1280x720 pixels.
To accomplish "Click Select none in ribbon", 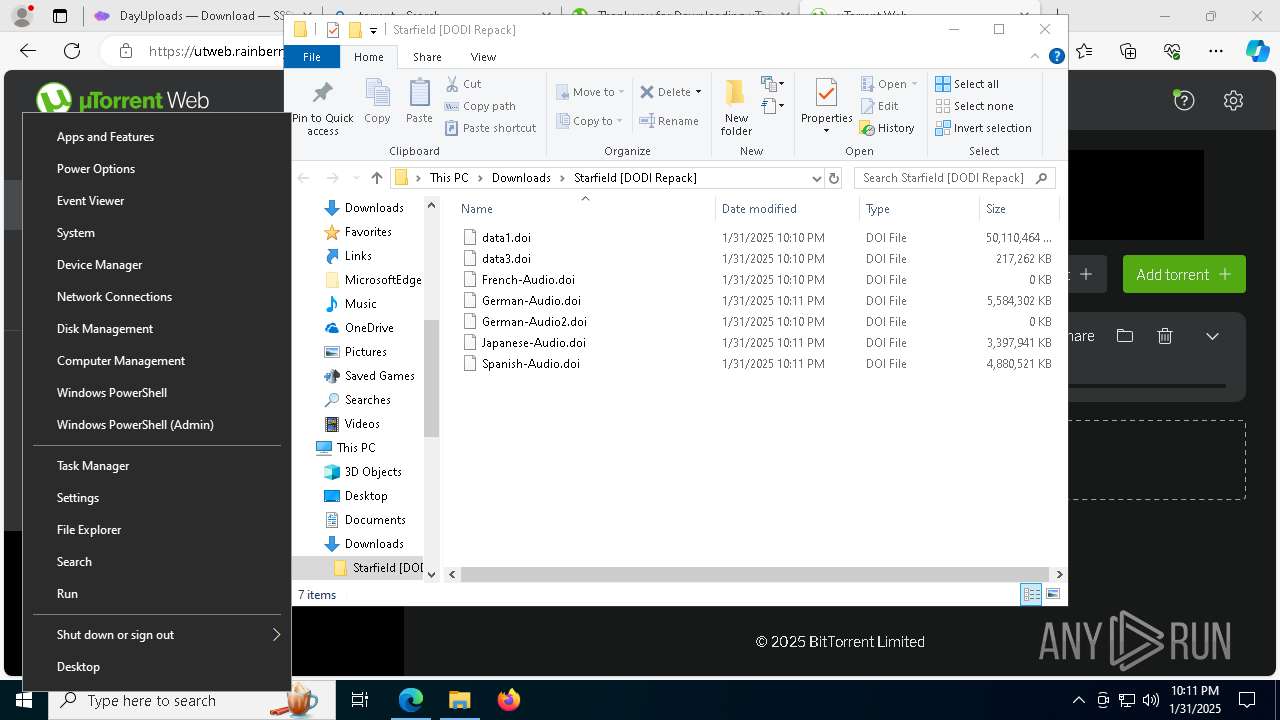I will click(x=975, y=106).
